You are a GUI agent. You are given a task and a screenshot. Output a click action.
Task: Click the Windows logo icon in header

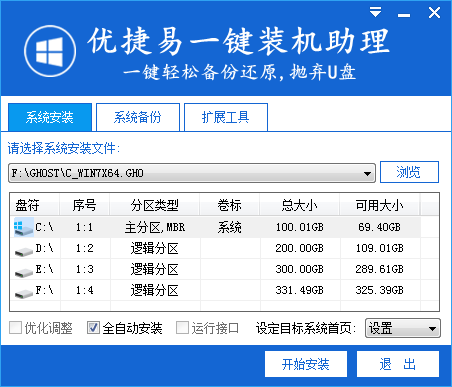50,51
